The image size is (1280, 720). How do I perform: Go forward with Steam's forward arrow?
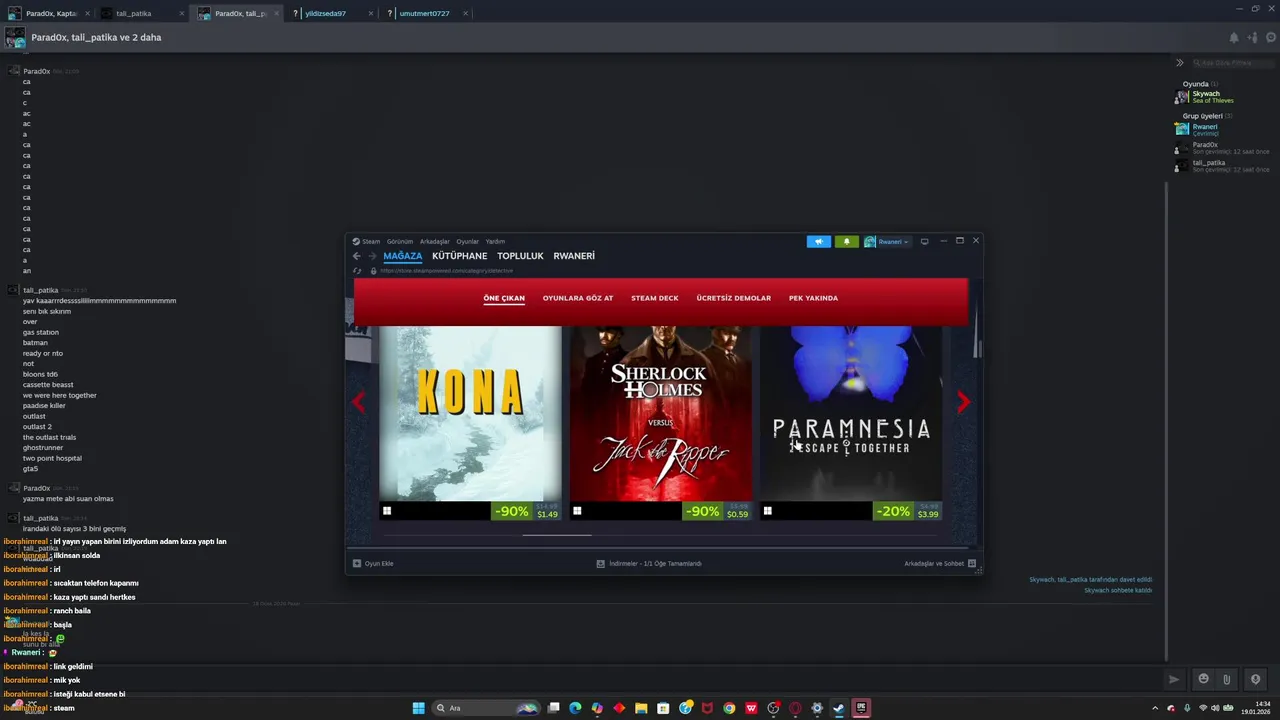[x=372, y=256]
